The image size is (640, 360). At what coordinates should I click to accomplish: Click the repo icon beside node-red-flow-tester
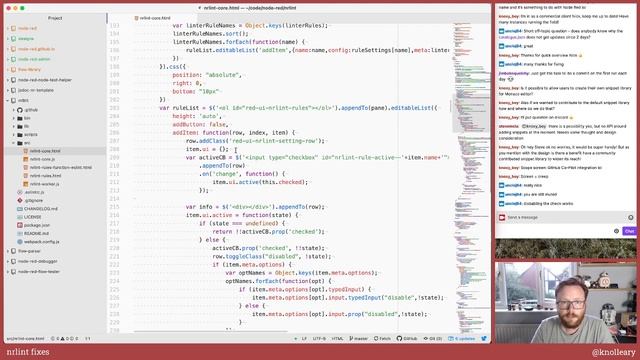point(13,271)
